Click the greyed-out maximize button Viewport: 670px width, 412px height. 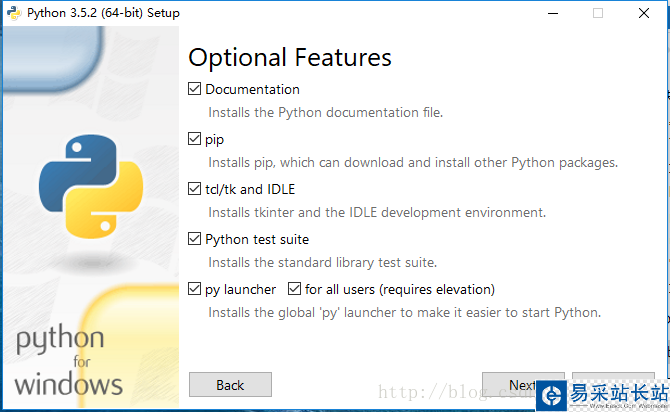[598, 13]
